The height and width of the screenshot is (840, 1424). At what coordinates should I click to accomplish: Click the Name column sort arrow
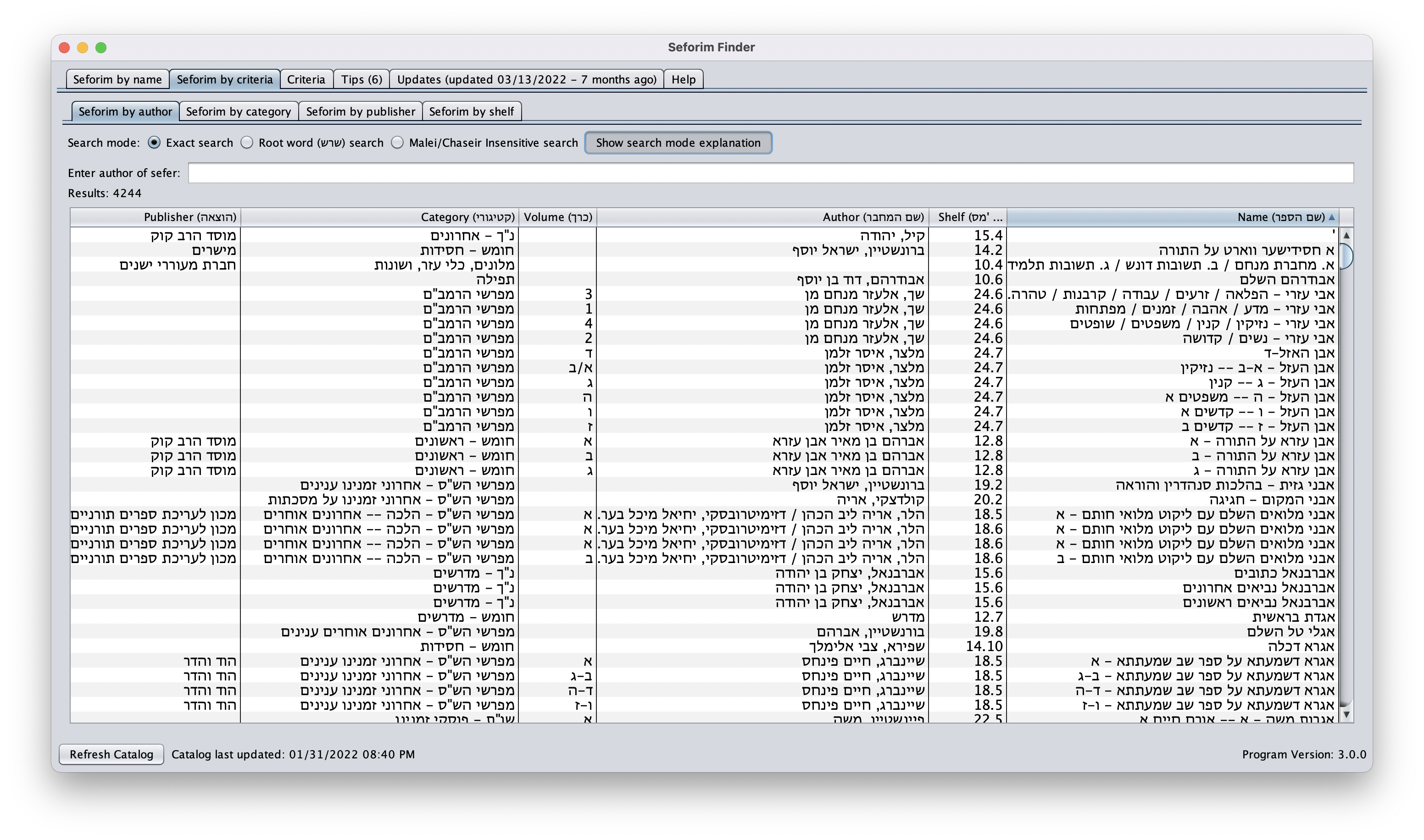[1332, 217]
